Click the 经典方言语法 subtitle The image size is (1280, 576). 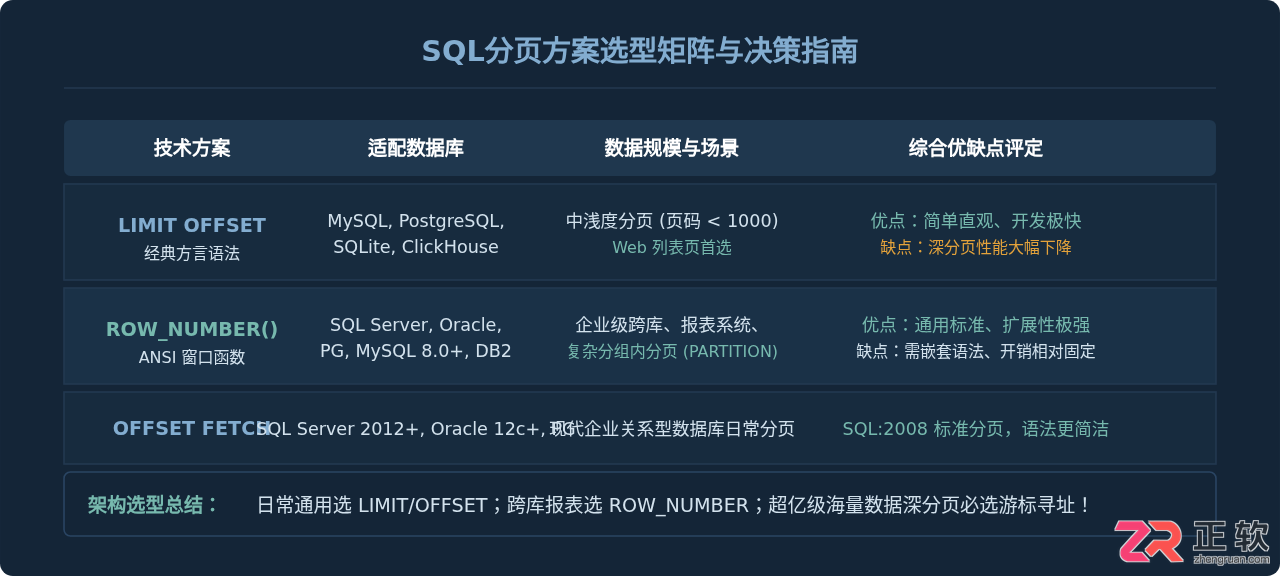(x=192, y=254)
